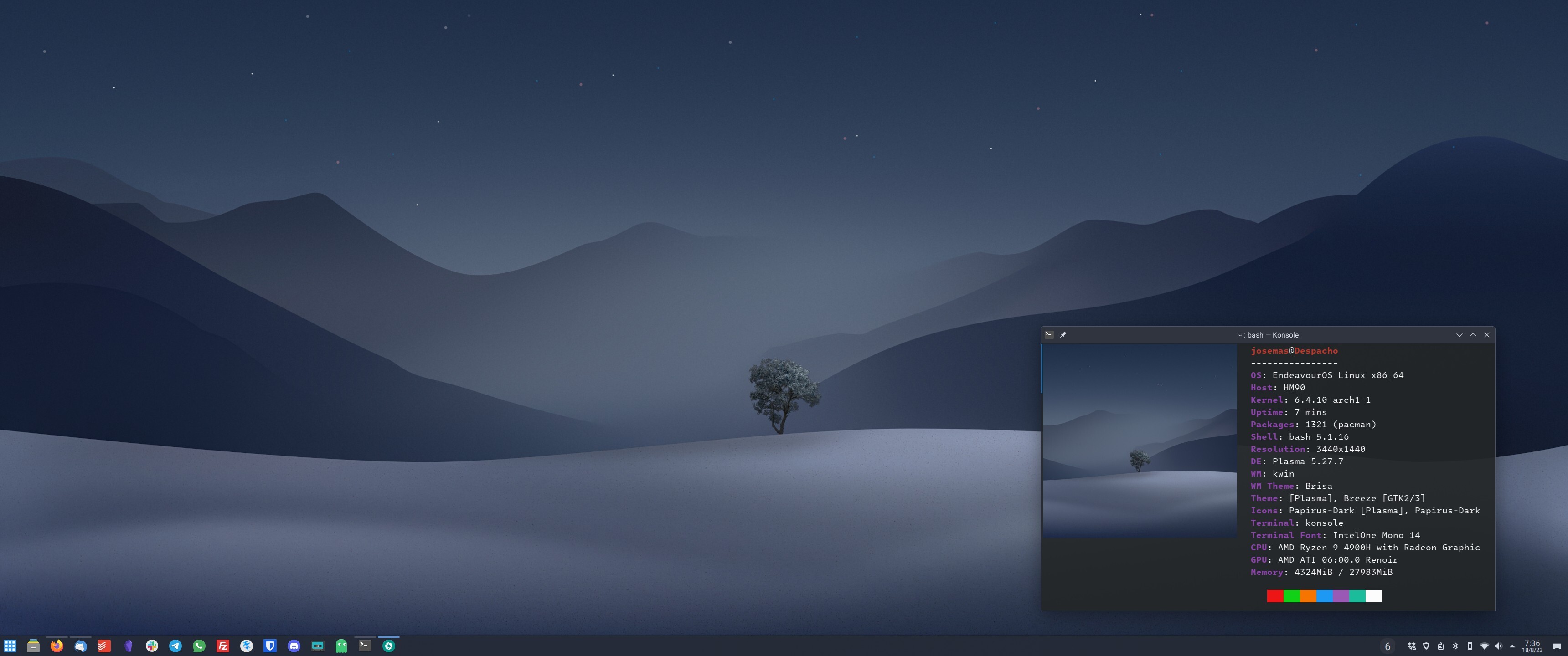The image size is (1568, 656).
Task: Launch Bitwarden password manager
Action: click(270, 646)
